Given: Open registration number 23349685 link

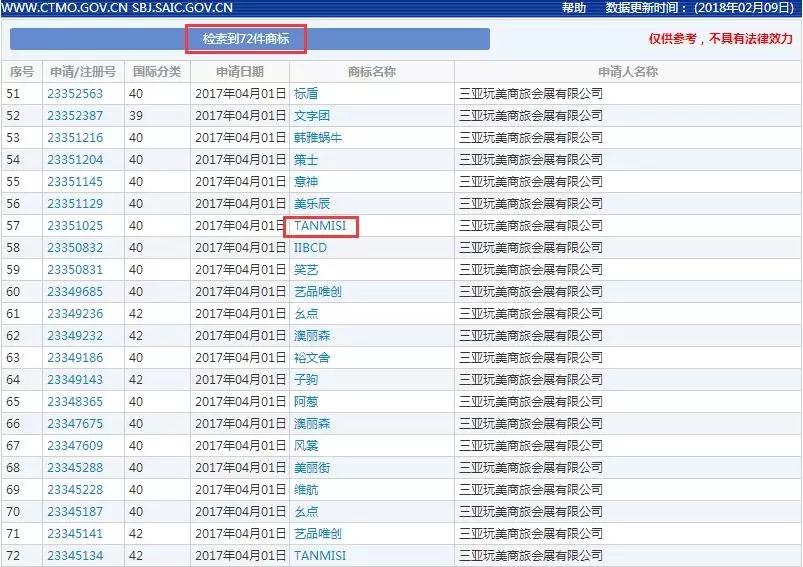Looking at the screenshot, I should [x=75, y=292].
